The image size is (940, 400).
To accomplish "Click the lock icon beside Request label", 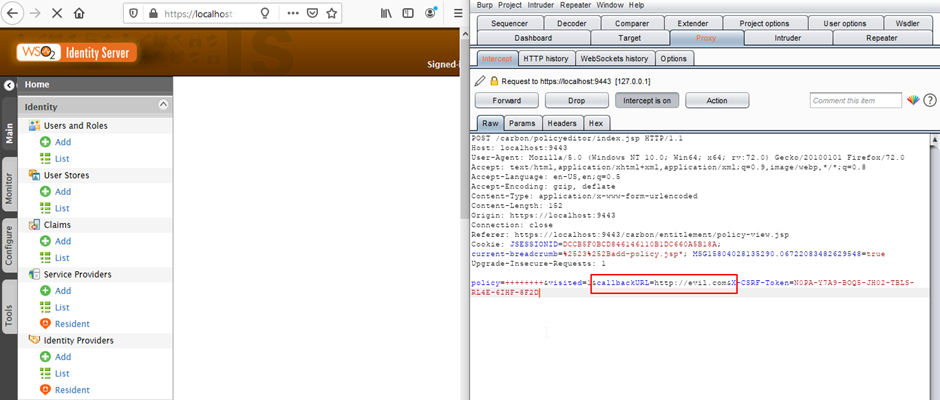I will (494, 80).
